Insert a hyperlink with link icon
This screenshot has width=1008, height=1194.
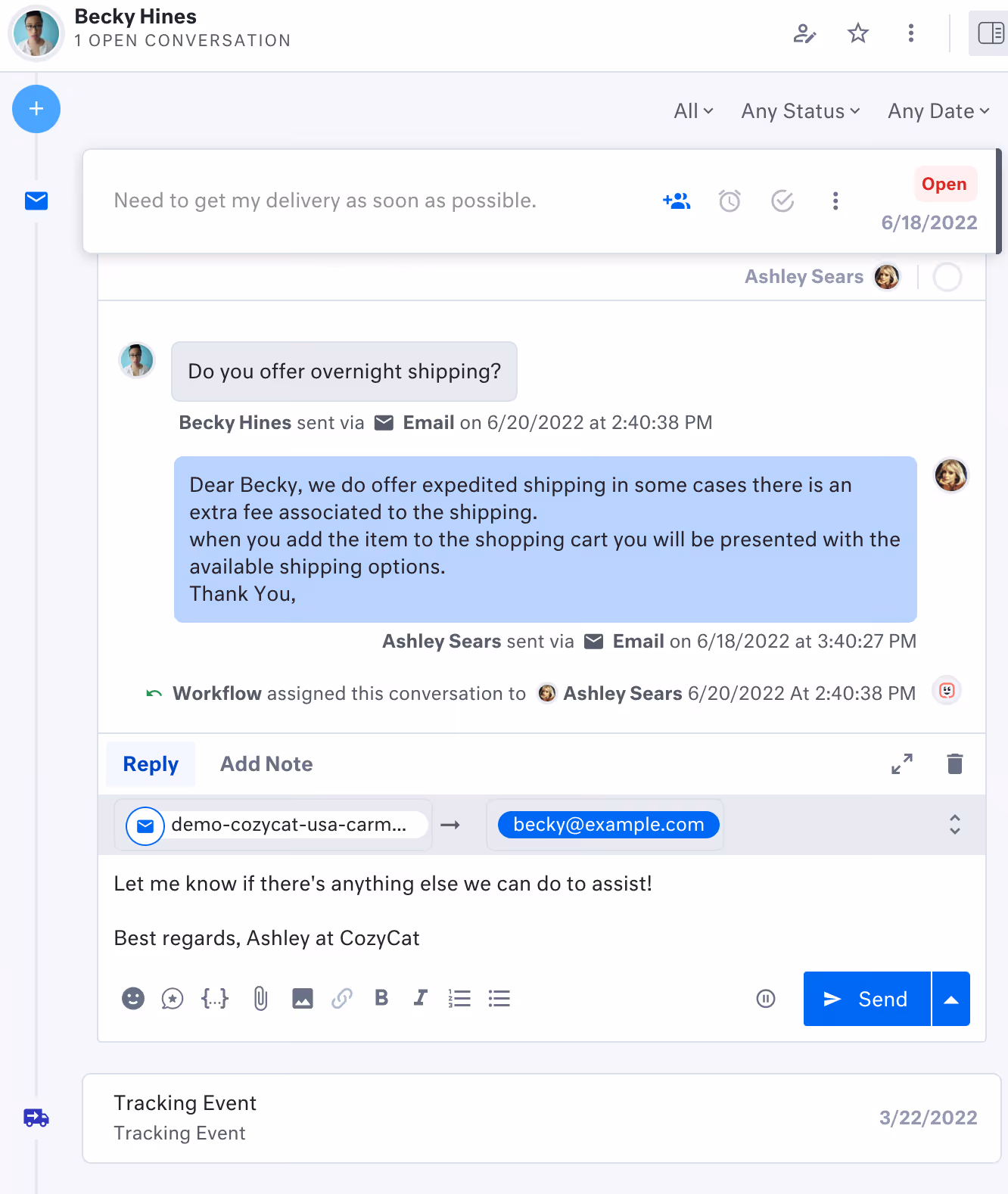(x=342, y=999)
